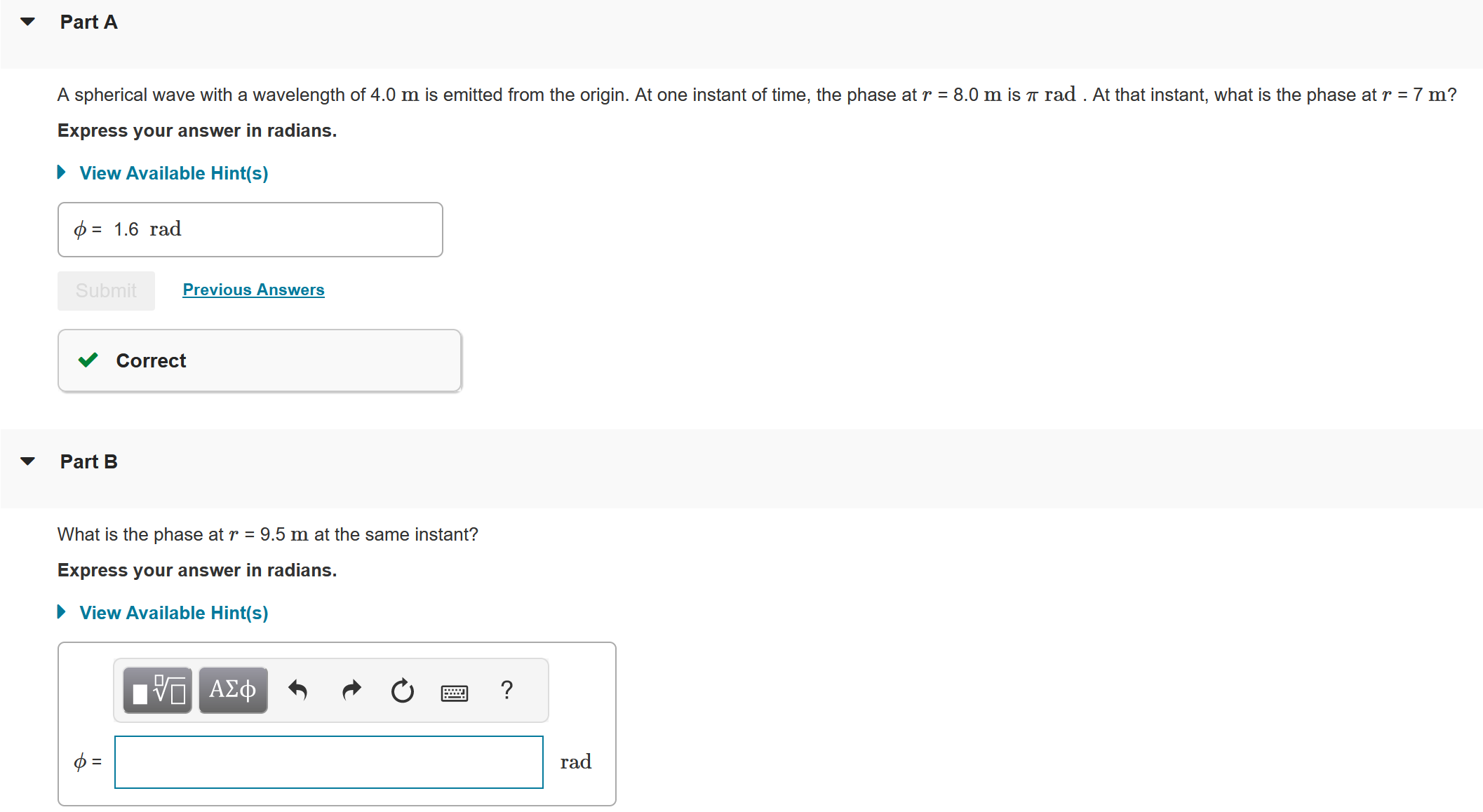Collapse the Part A section
The width and height of the screenshot is (1483, 812).
(x=27, y=21)
